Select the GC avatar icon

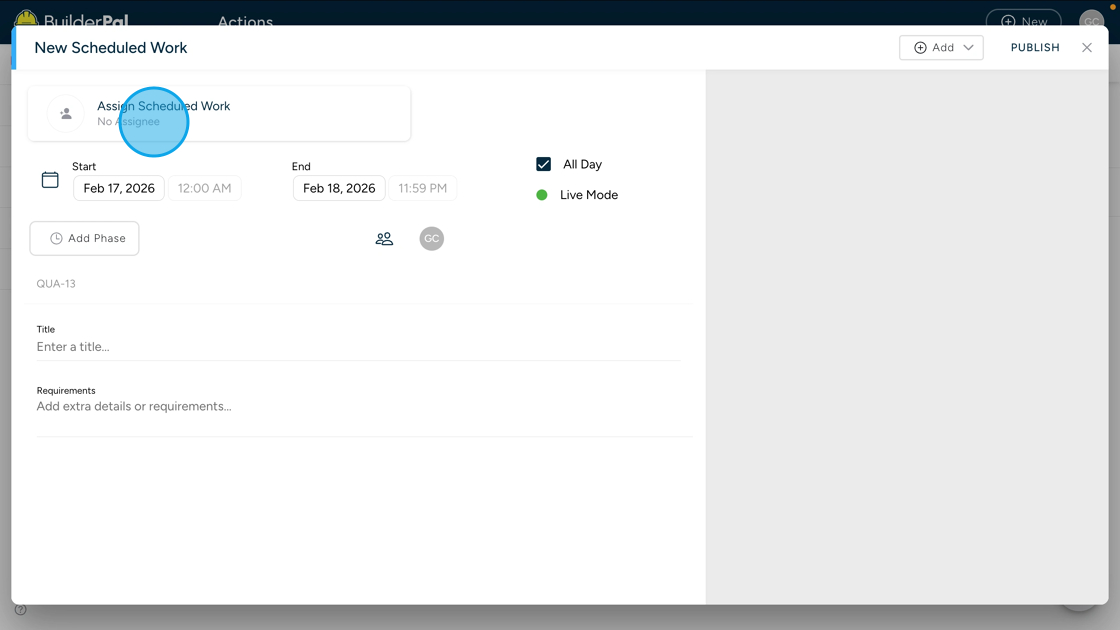point(431,238)
